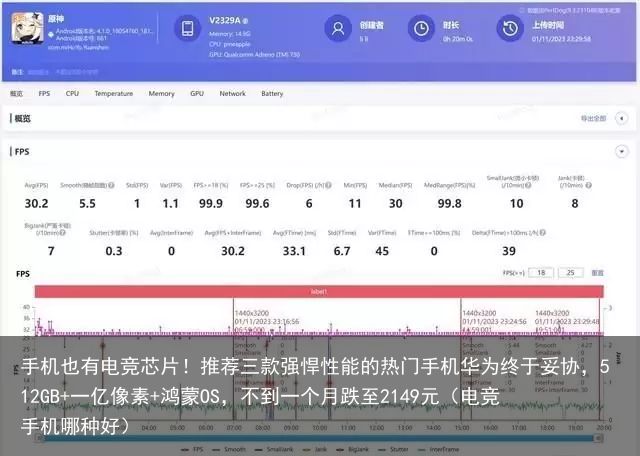
Task: Click the red label1 bar
Action: click(319, 291)
